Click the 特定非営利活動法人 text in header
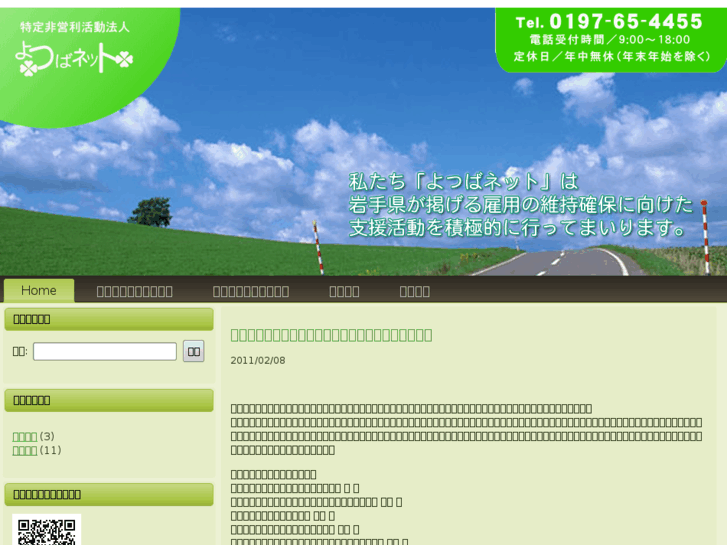 pyautogui.click(x=75, y=27)
